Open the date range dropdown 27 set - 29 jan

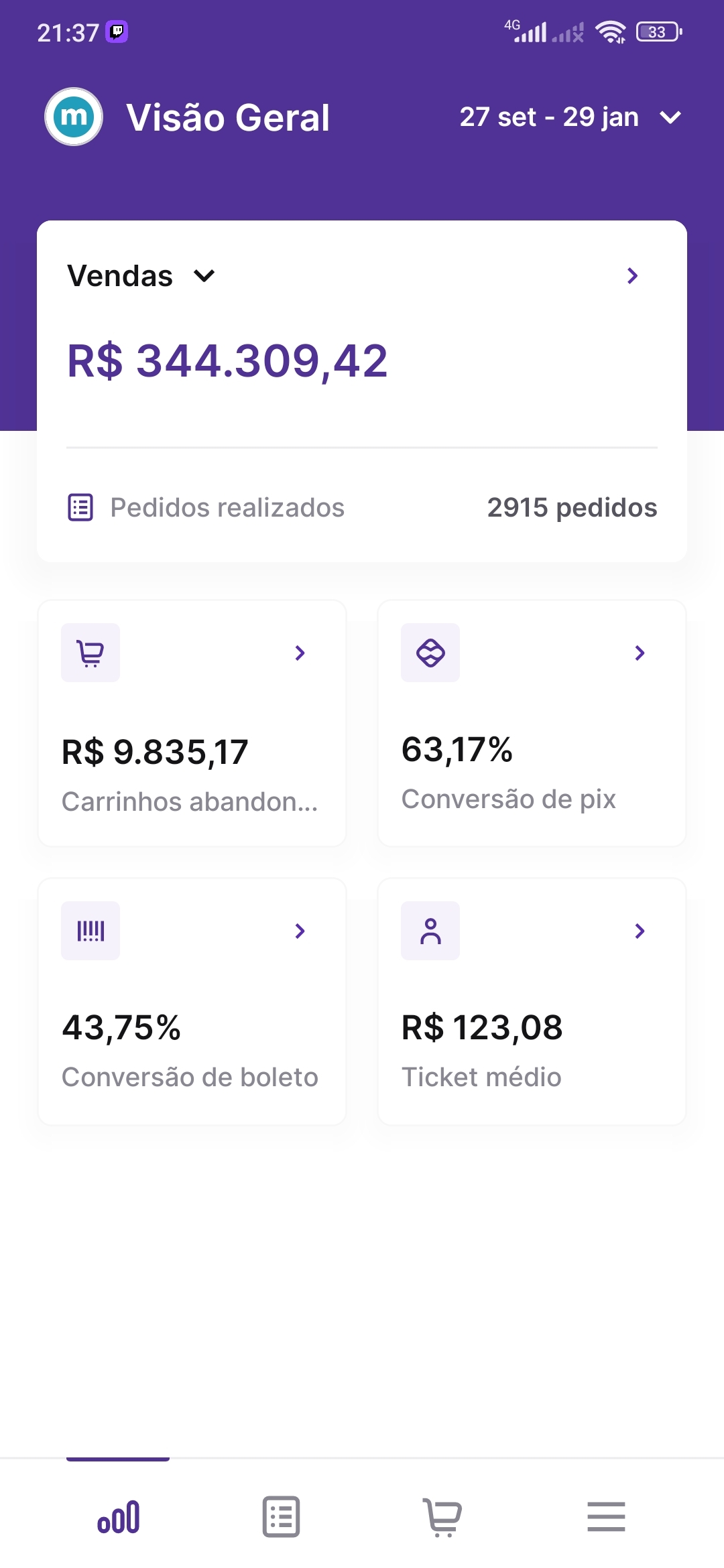pyautogui.click(x=570, y=117)
